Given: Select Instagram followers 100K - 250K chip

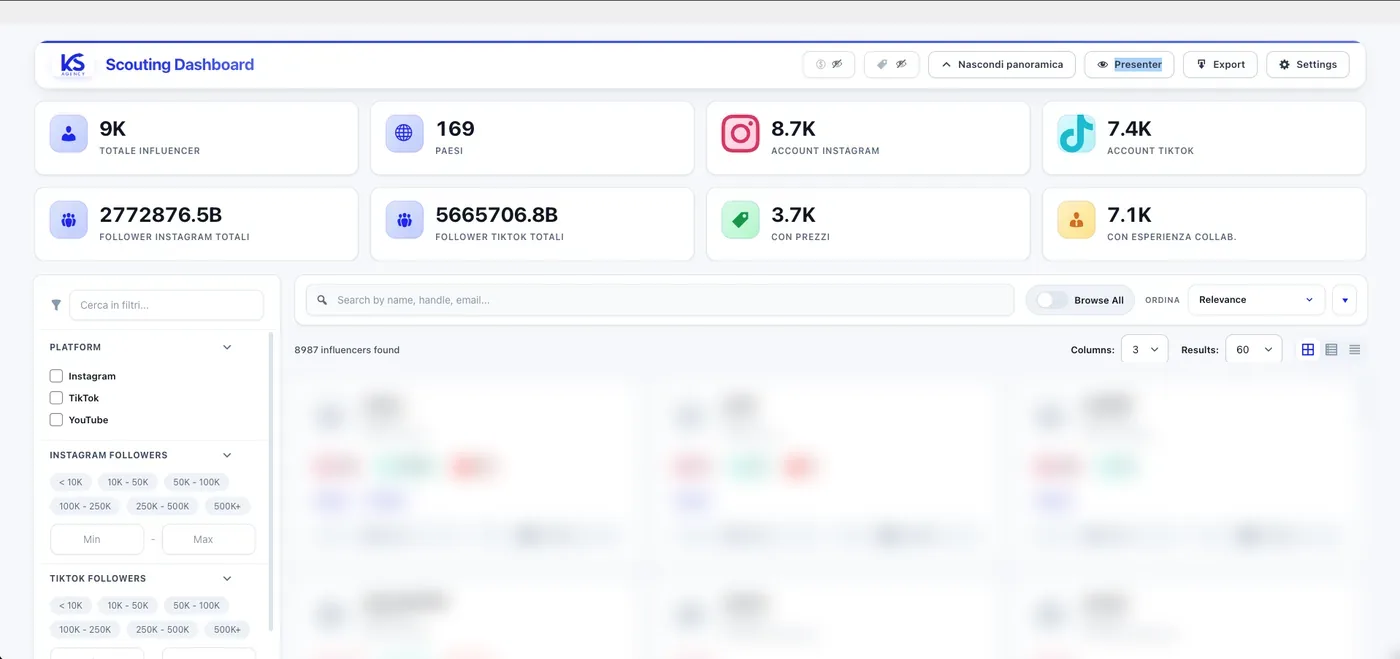Looking at the screenshot, I should tap(85, 506).
